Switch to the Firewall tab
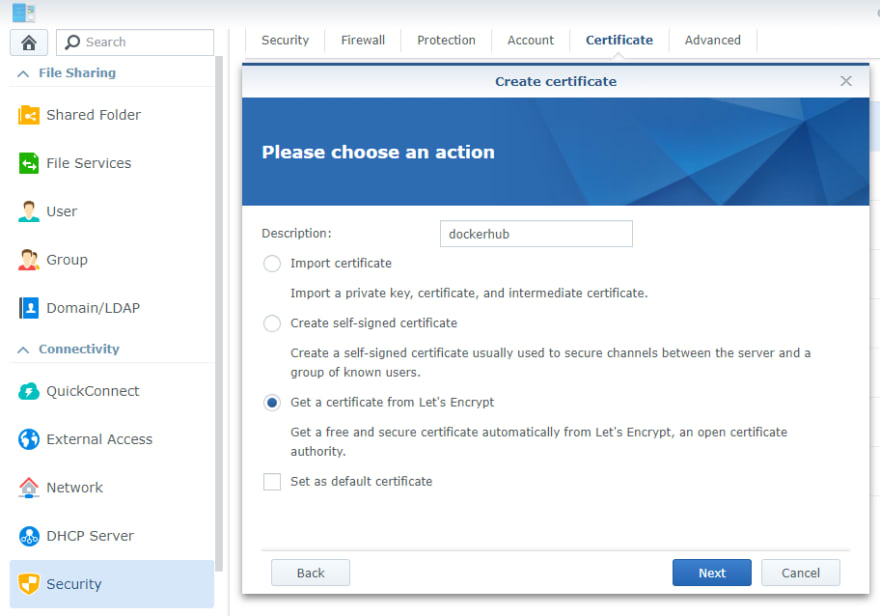Image resolution: width=880 pixels, height=616 pixels. (363, 40)
